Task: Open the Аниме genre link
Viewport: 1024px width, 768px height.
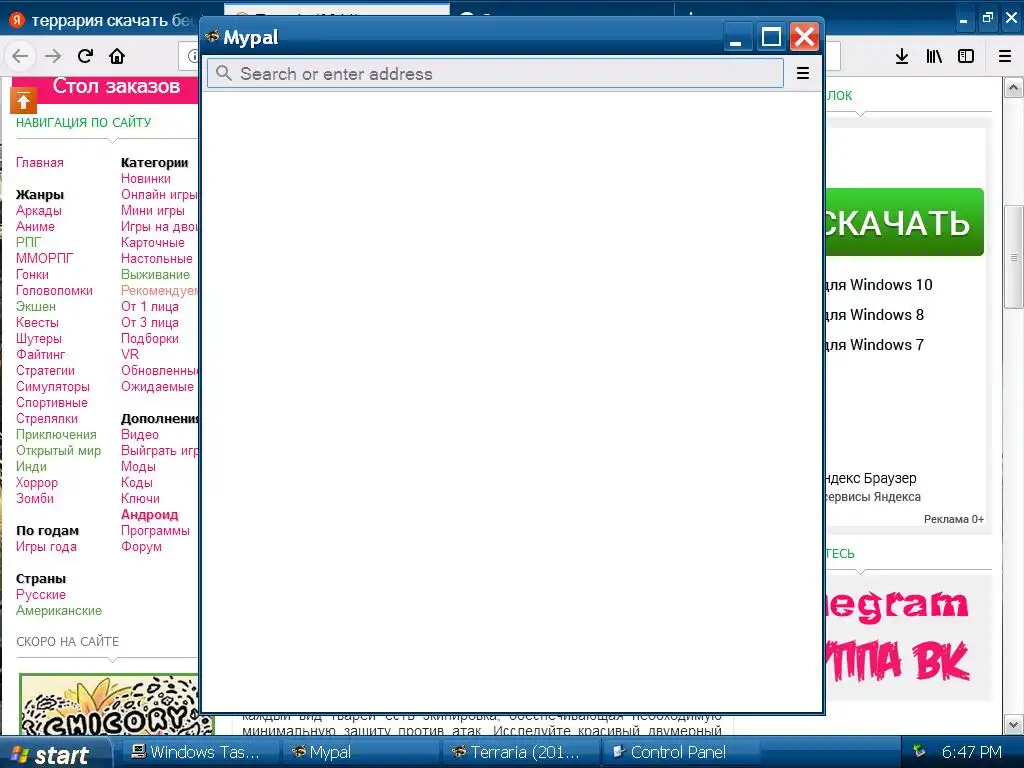Action: [x=35, y=227]
